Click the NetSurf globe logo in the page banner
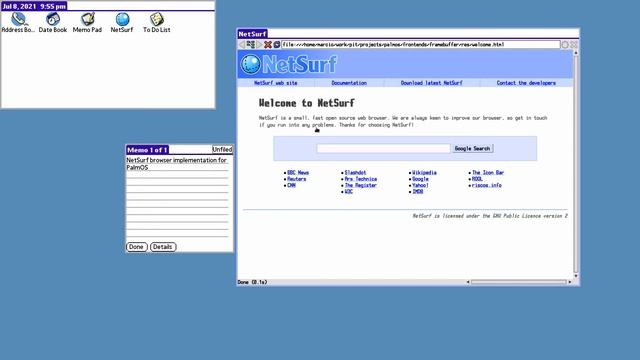This screenshot has width=640, height=360. [x=250, y=64]
